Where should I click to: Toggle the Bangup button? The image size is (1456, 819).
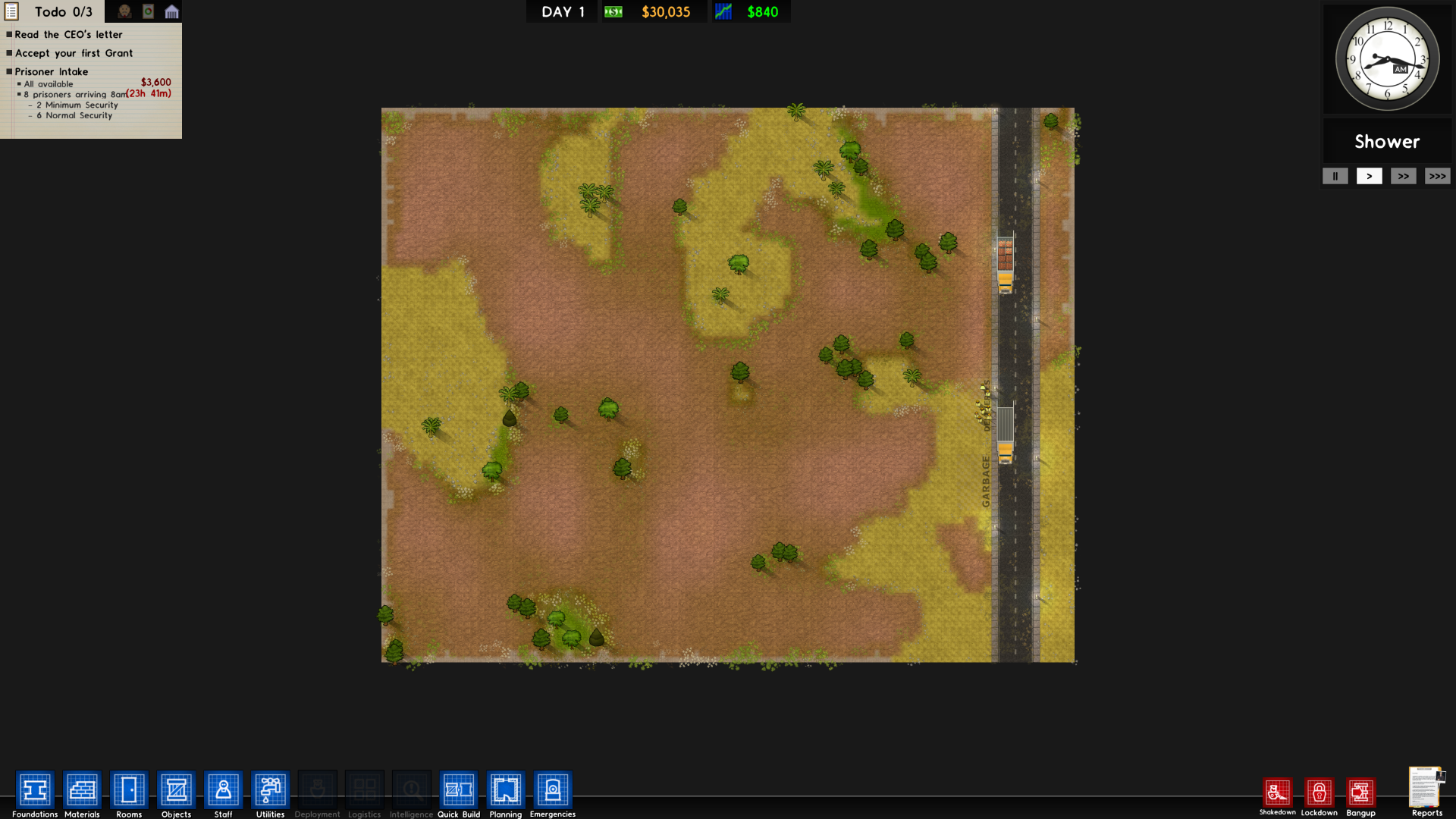[1360, 793]
